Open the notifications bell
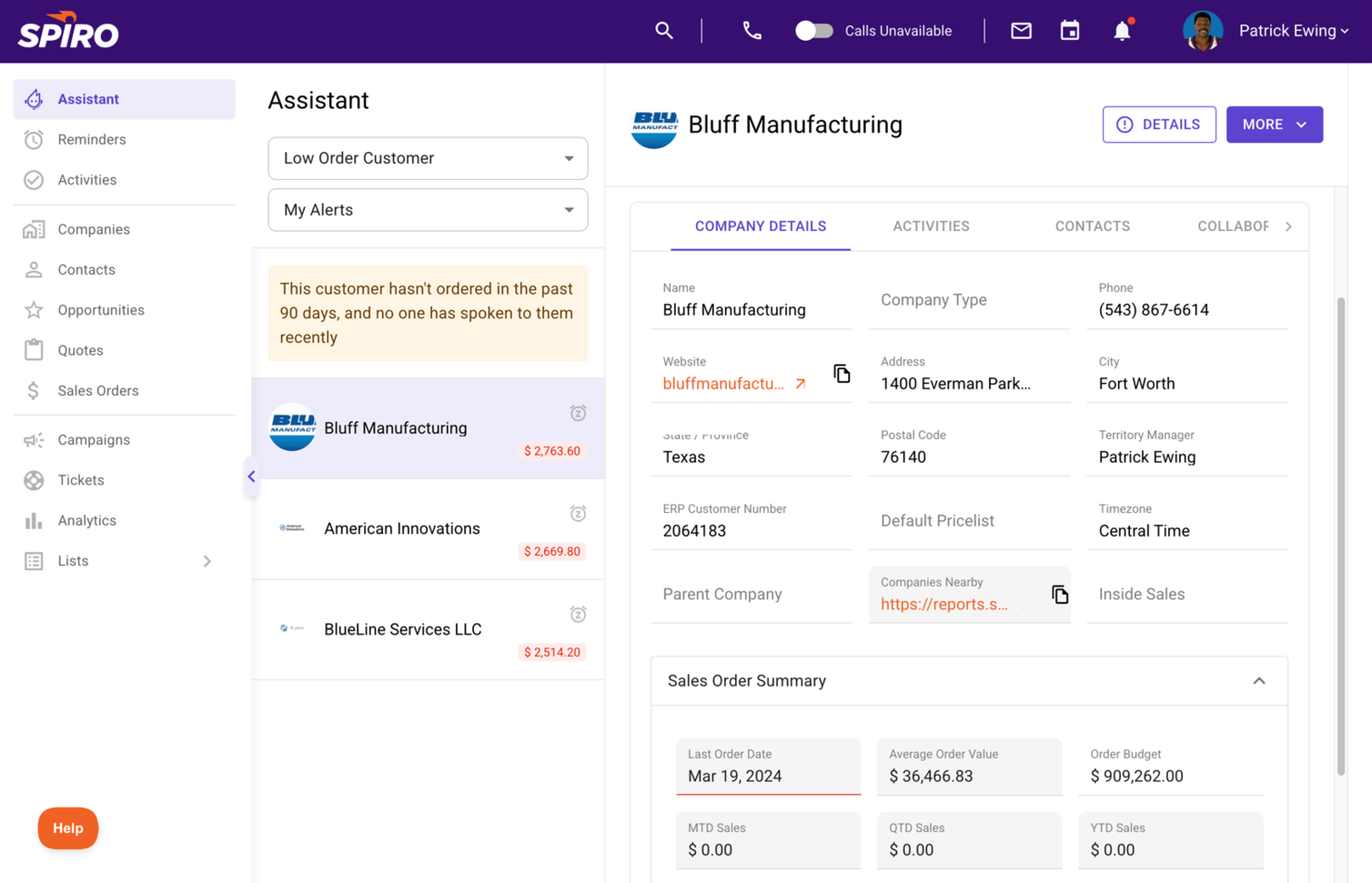Viewport: 1372px width, 883px height. [x=1122, y=31]
